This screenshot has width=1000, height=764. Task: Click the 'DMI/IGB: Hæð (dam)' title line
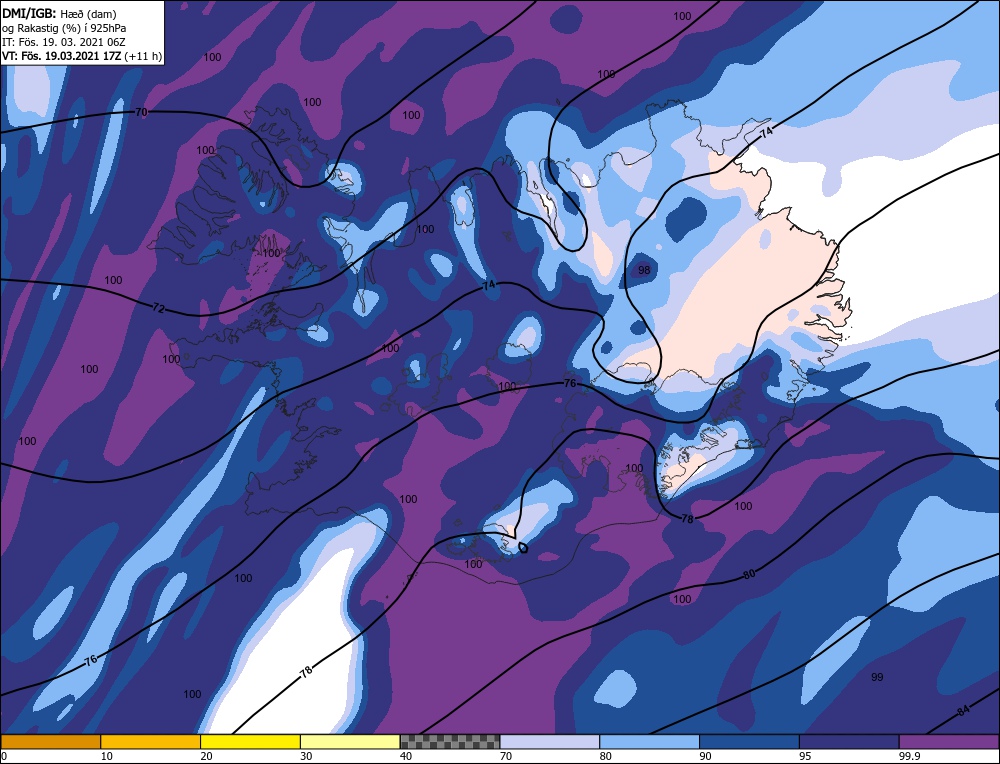coord(59,13)
